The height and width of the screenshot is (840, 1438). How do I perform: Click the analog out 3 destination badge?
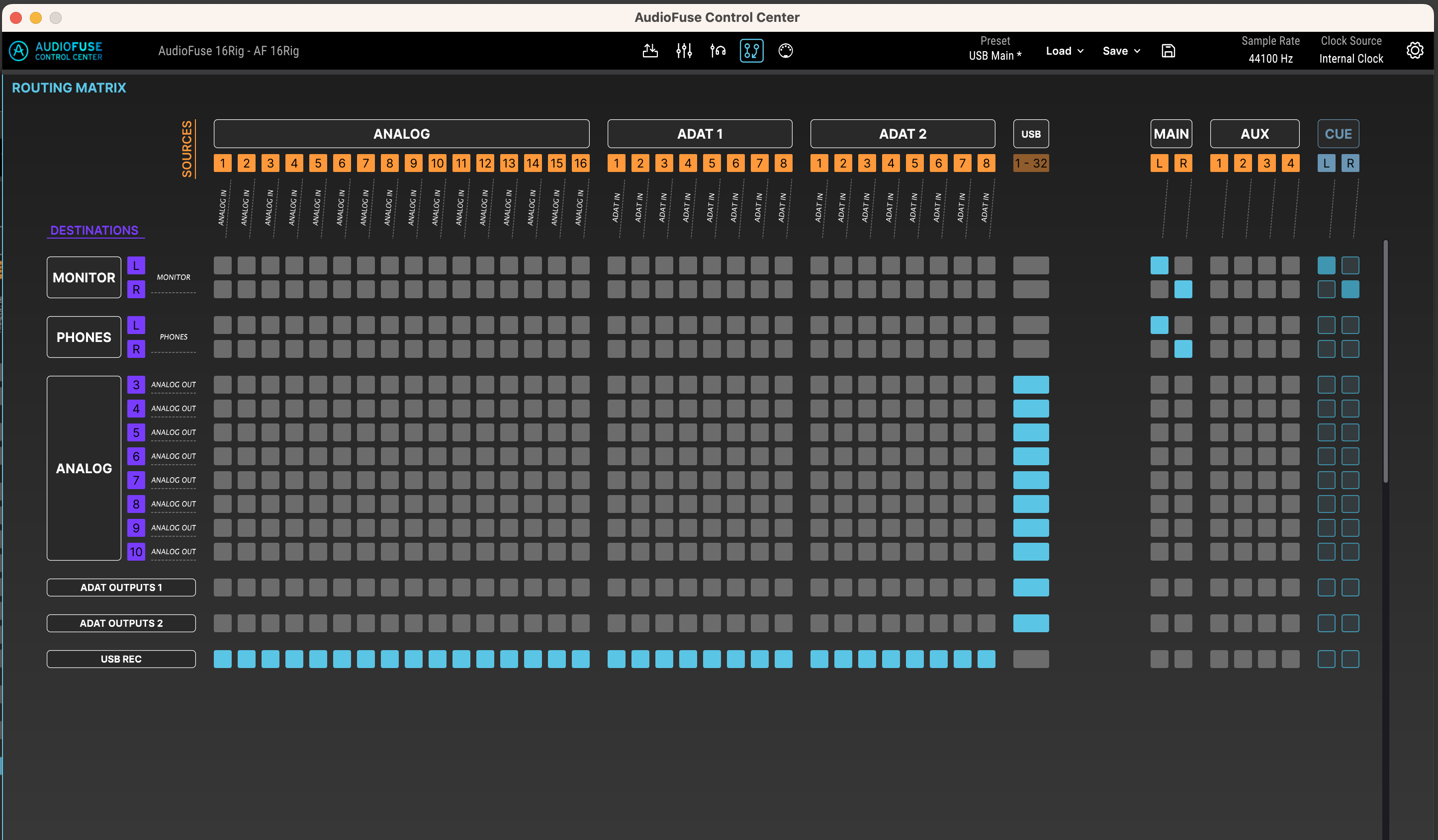(136, 384)
